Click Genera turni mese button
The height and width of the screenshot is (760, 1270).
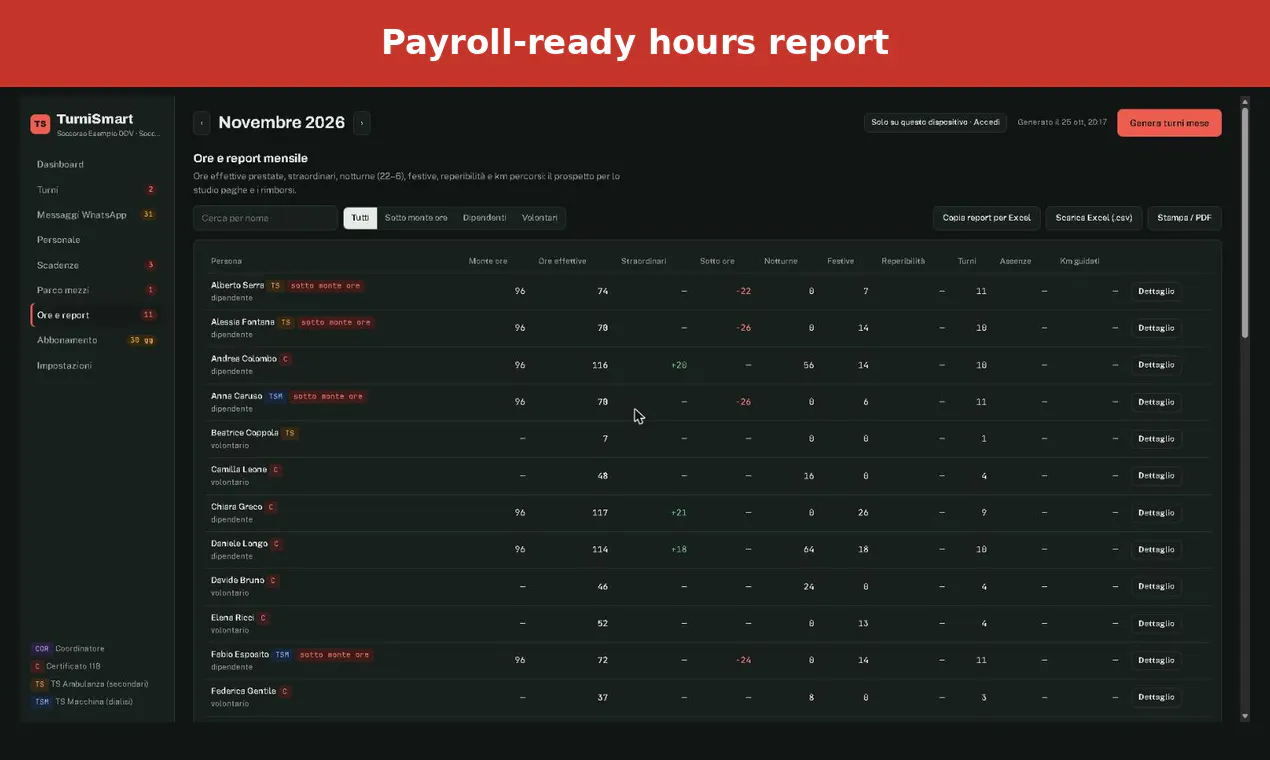pyautogui.click(x=1169, y=123)
